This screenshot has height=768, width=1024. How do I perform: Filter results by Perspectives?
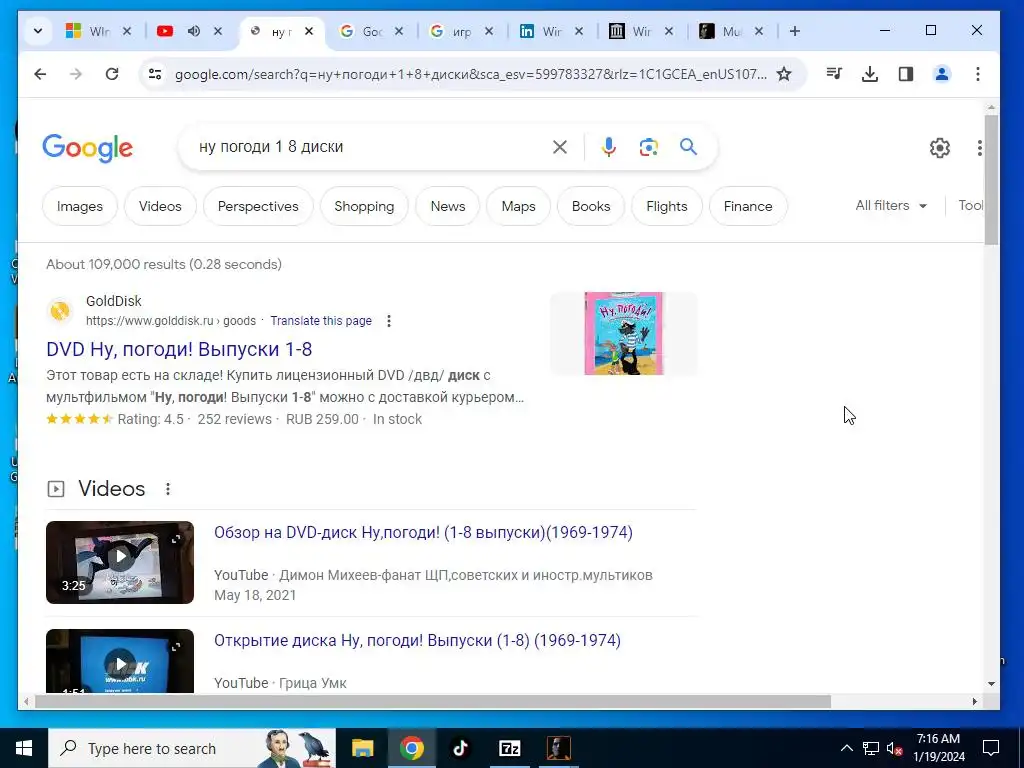pyautogui.click(x=258, y=206)
